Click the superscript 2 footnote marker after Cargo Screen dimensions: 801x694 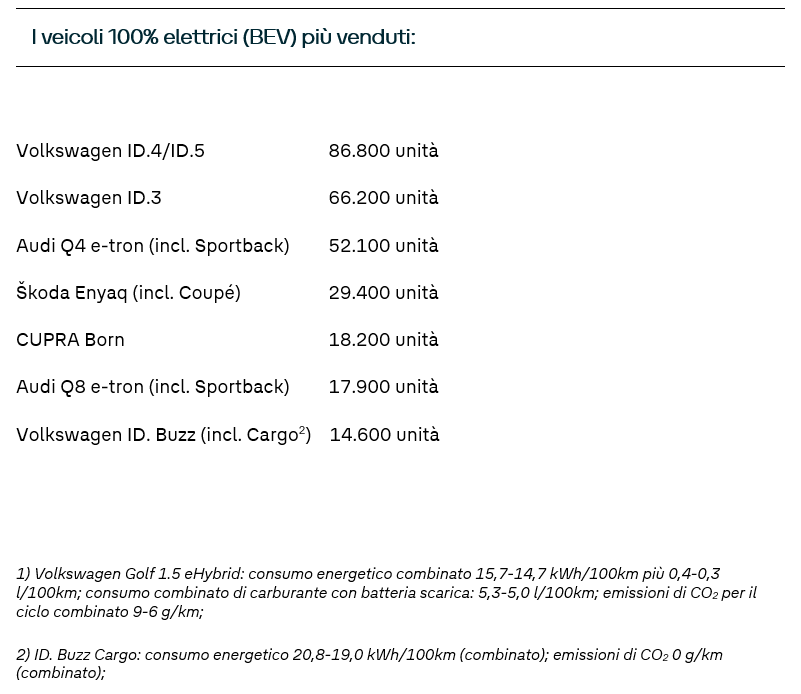(x=302, y=431)
